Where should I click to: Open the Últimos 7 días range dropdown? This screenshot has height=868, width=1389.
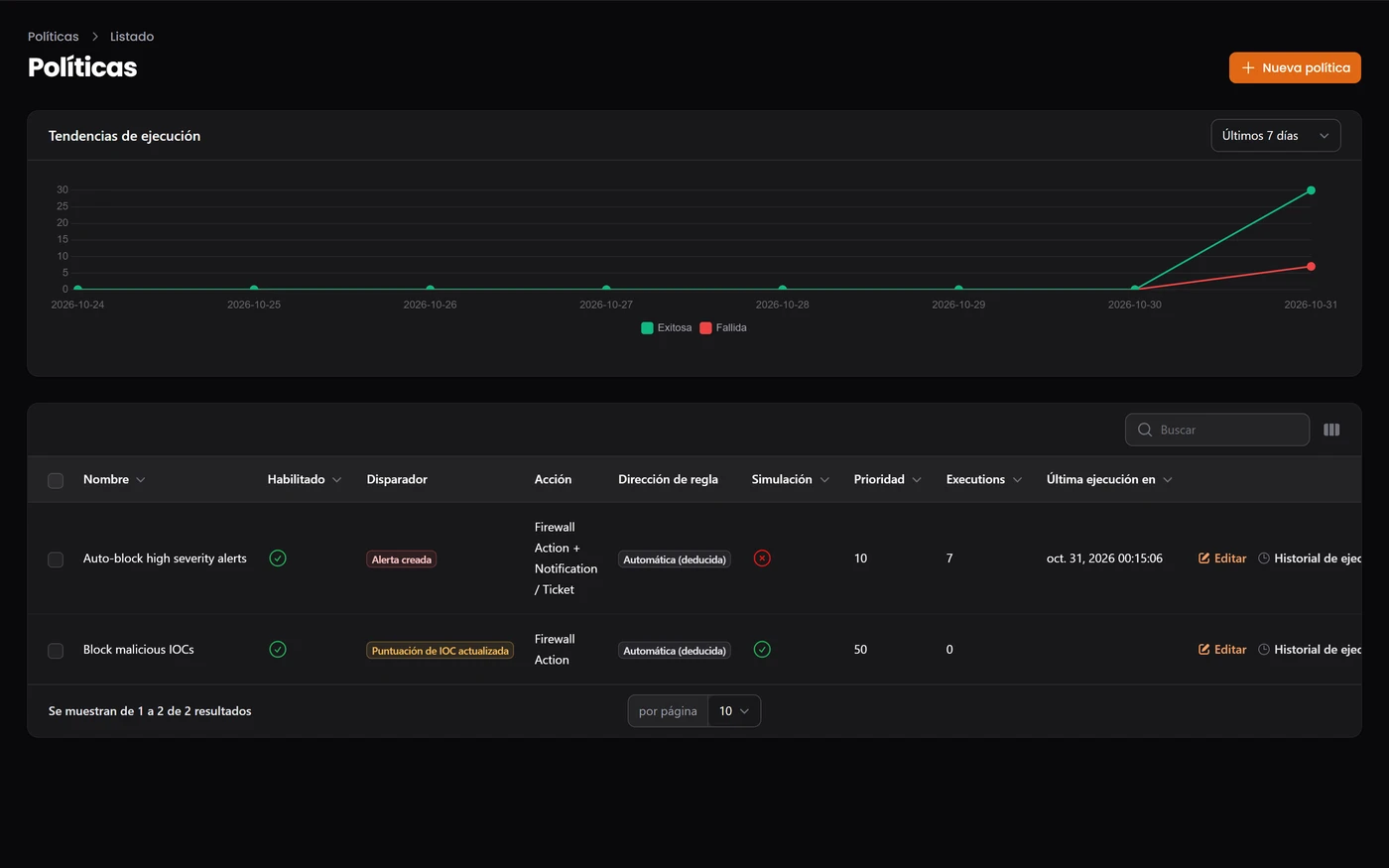(1276, 136)
